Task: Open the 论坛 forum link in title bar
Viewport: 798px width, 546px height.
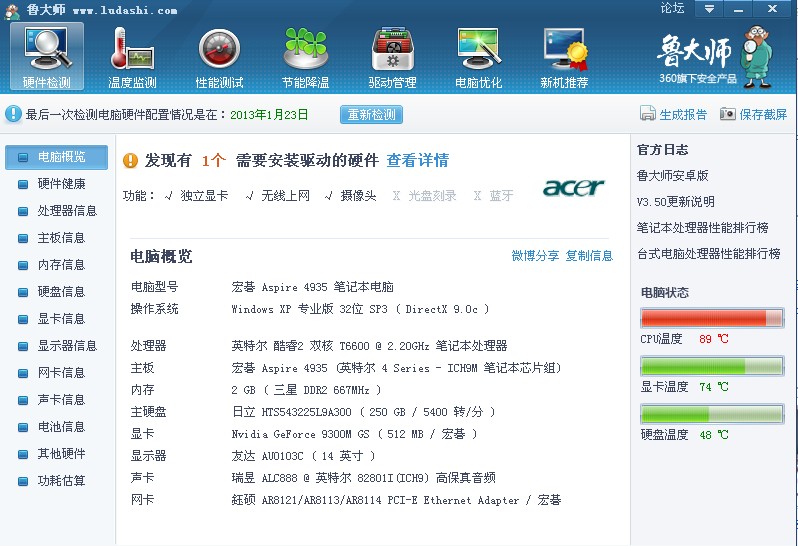Action: [x=672, y=8]
